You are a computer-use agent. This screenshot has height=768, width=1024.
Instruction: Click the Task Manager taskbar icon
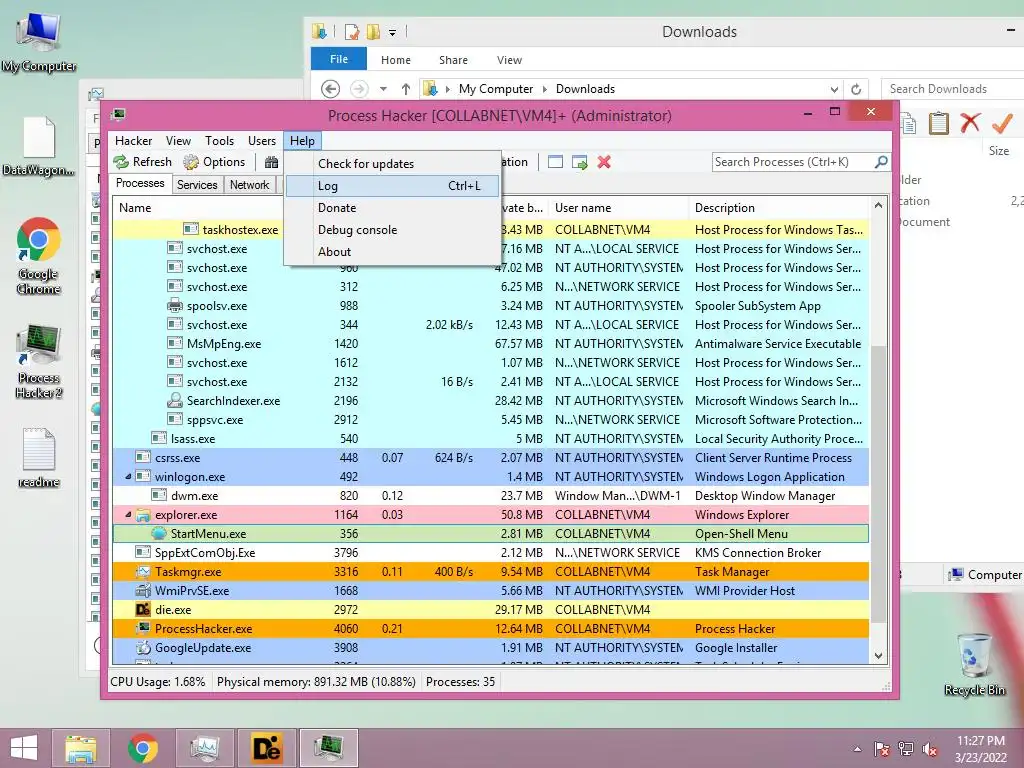click(205, 748)
